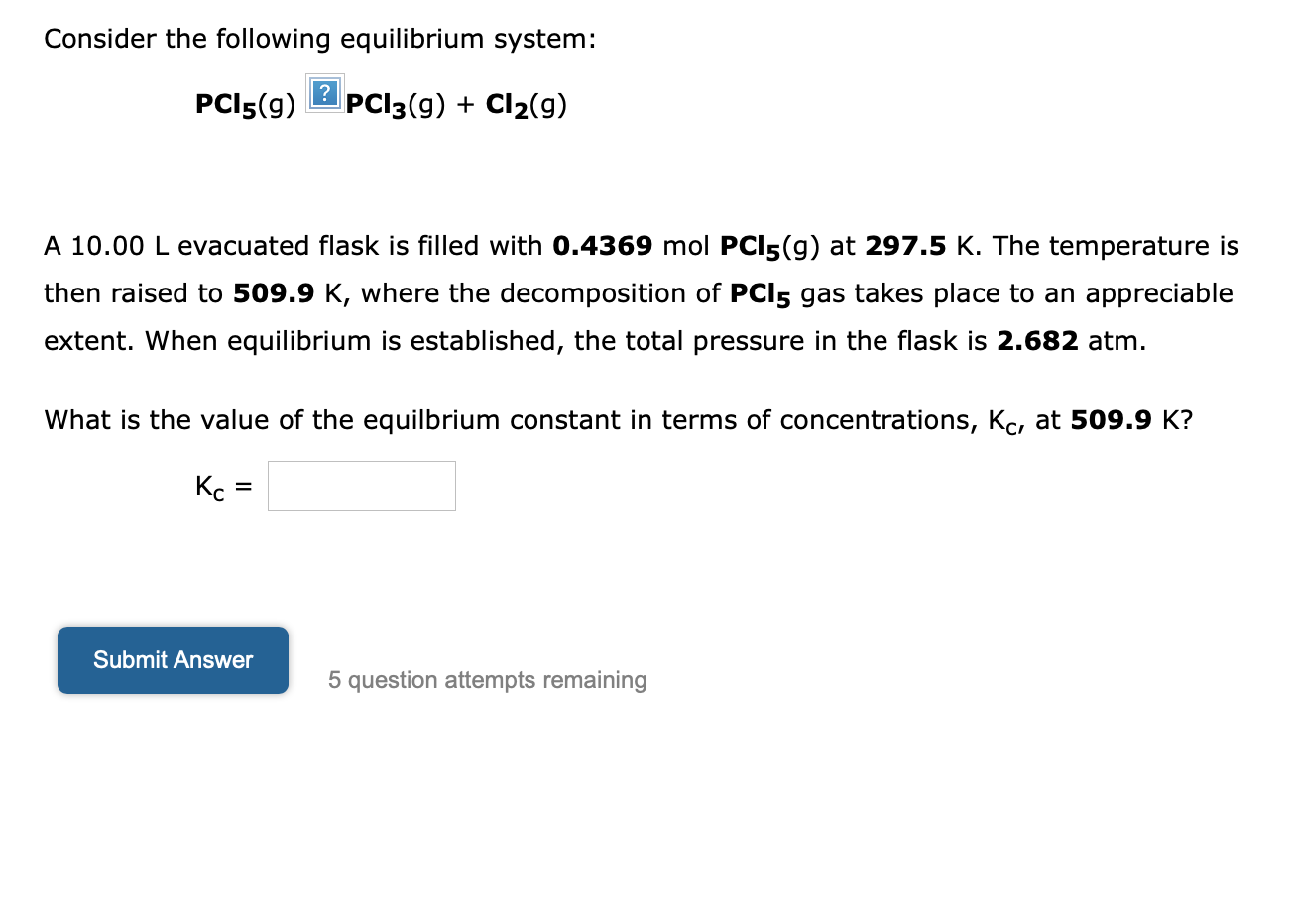Click the 5 question attempts remaining text
The height and width of the screenshot is (924, 1293).
tap(488, 680)
